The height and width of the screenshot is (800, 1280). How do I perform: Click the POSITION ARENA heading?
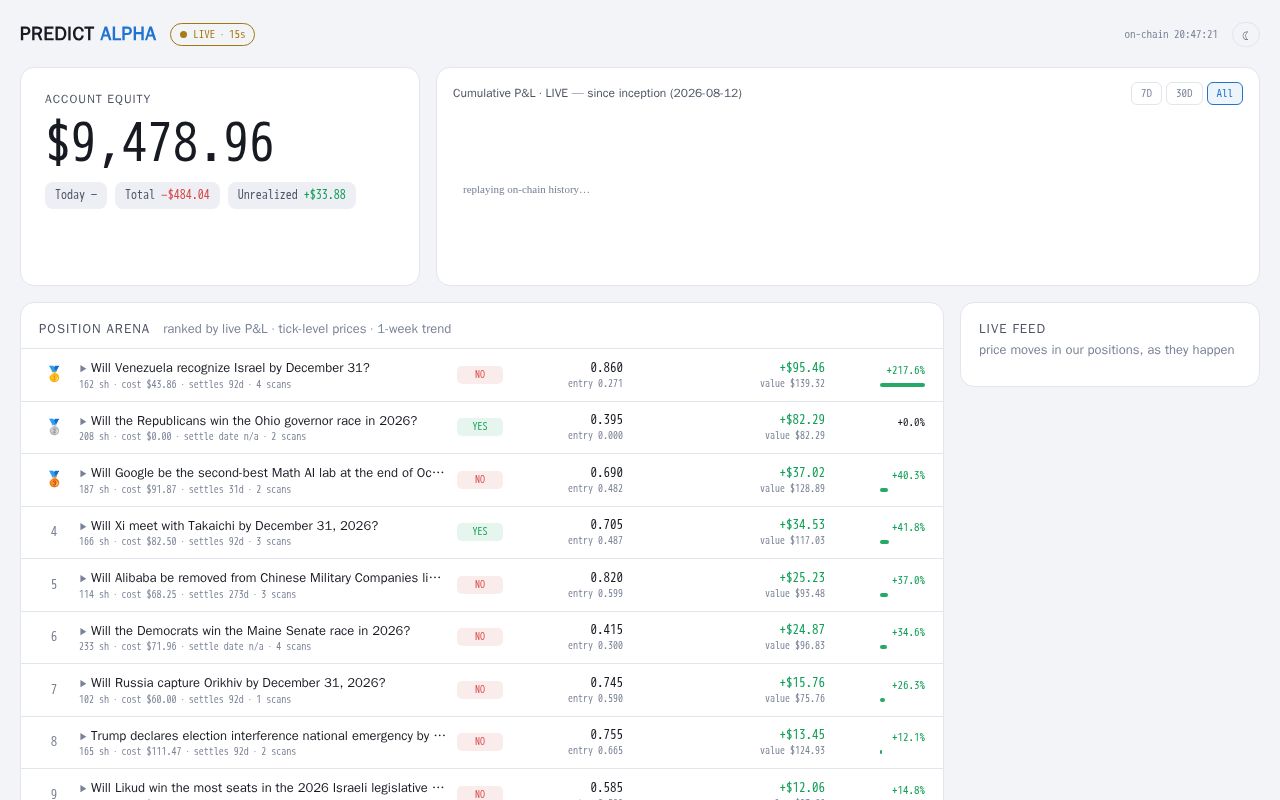coord(94,329)
